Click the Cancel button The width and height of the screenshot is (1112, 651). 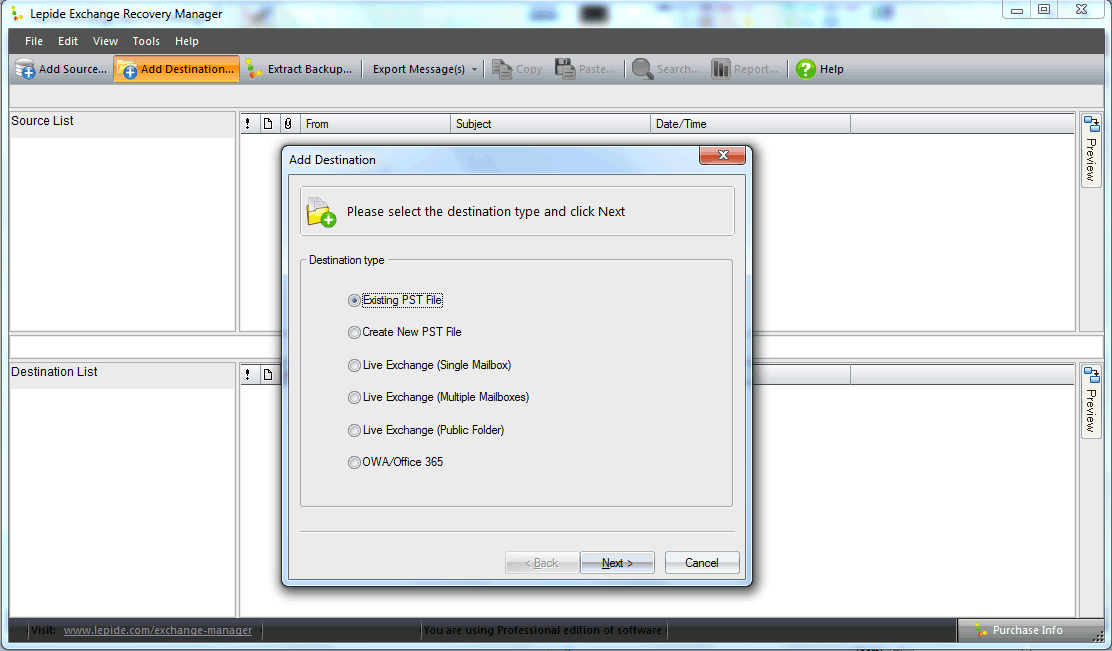tap(701, 562)
